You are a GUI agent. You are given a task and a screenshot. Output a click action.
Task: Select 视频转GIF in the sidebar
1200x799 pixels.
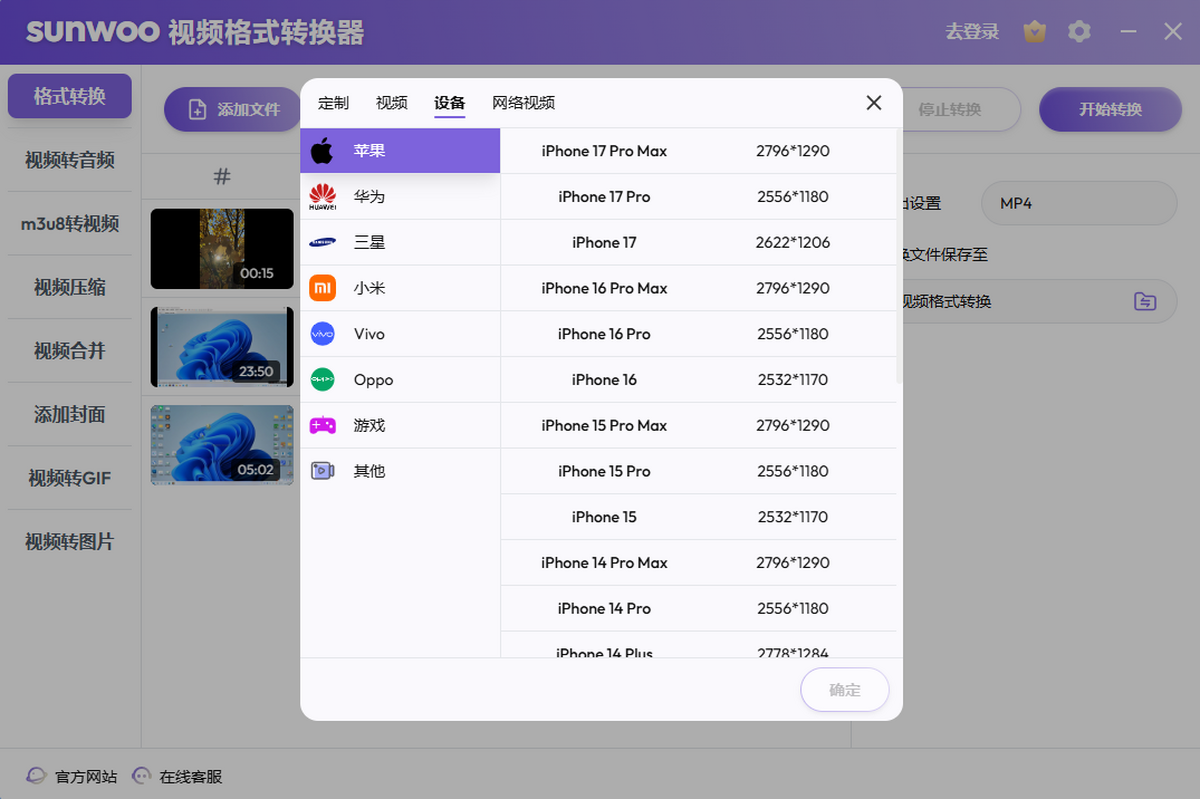pyautogui.click(x=69, y=478)
